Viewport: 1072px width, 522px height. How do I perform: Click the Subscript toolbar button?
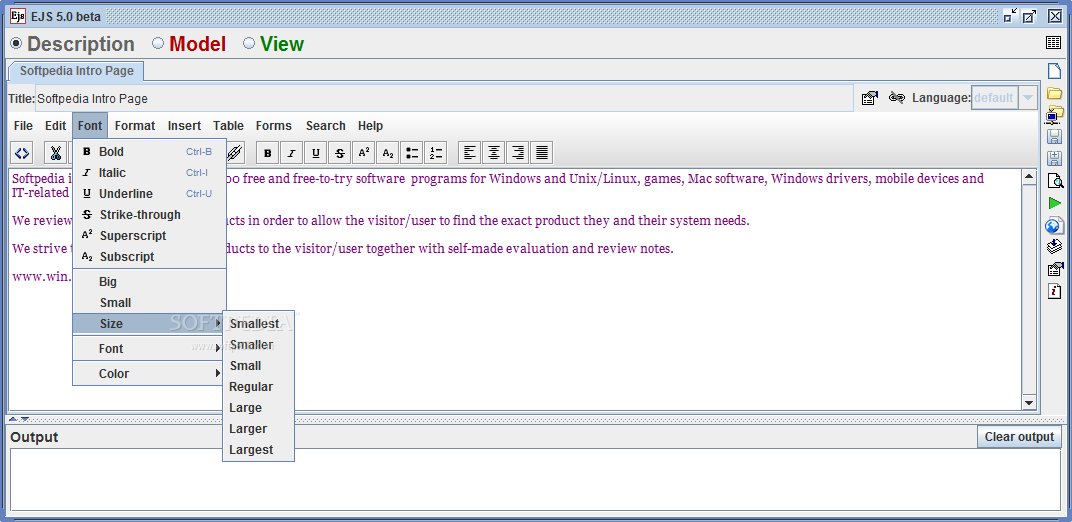(388, 152)
